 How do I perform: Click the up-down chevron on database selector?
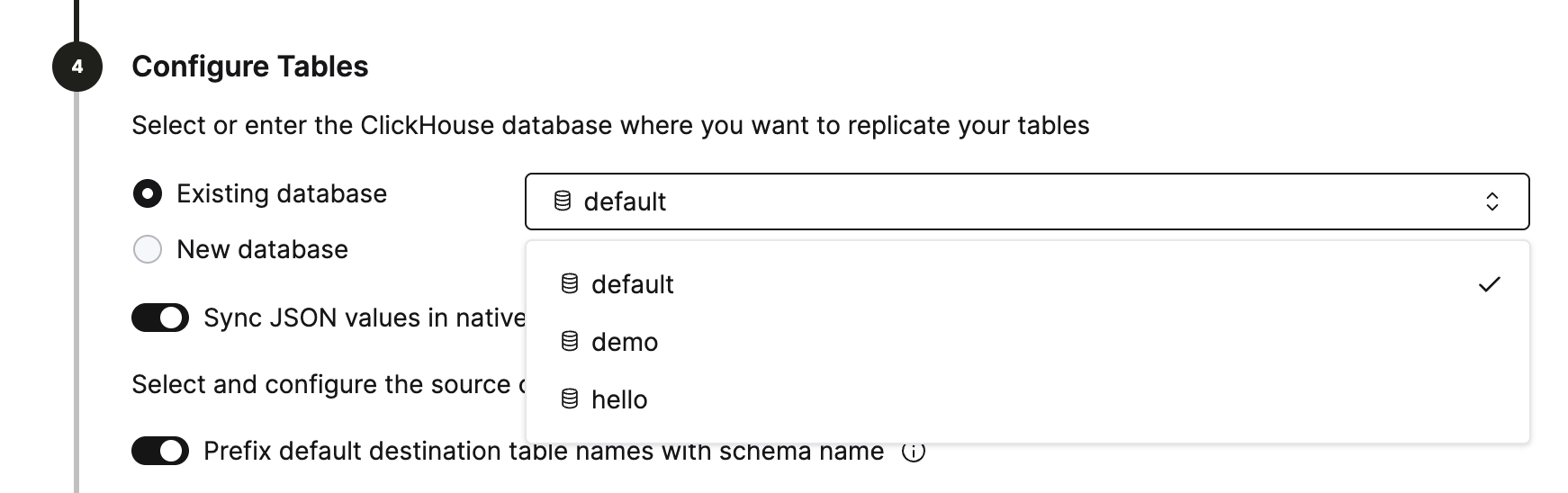click(1491, 202)
